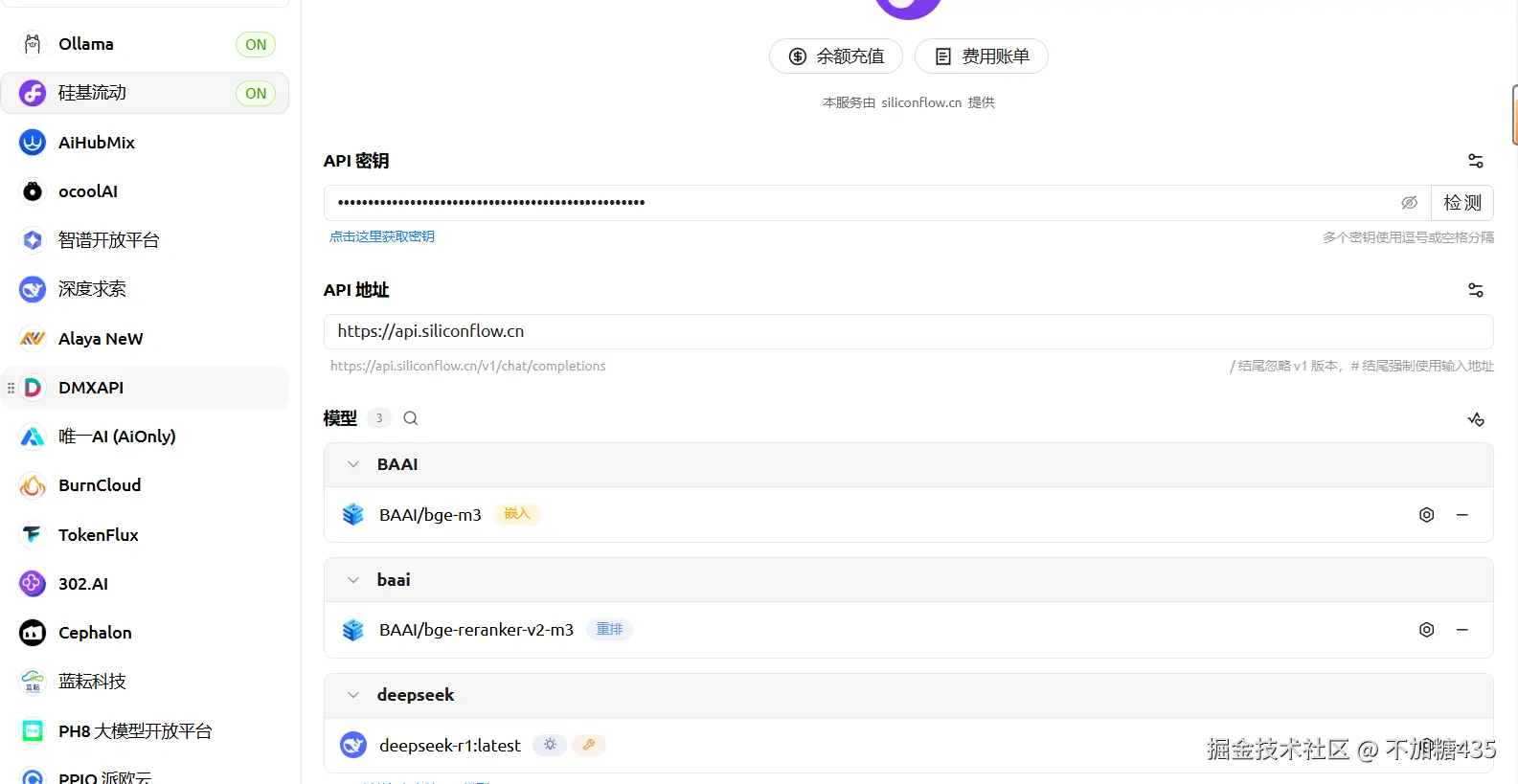Select TokenFlux provider
This screenshot has width=1518, height=784.
point(145,535)
